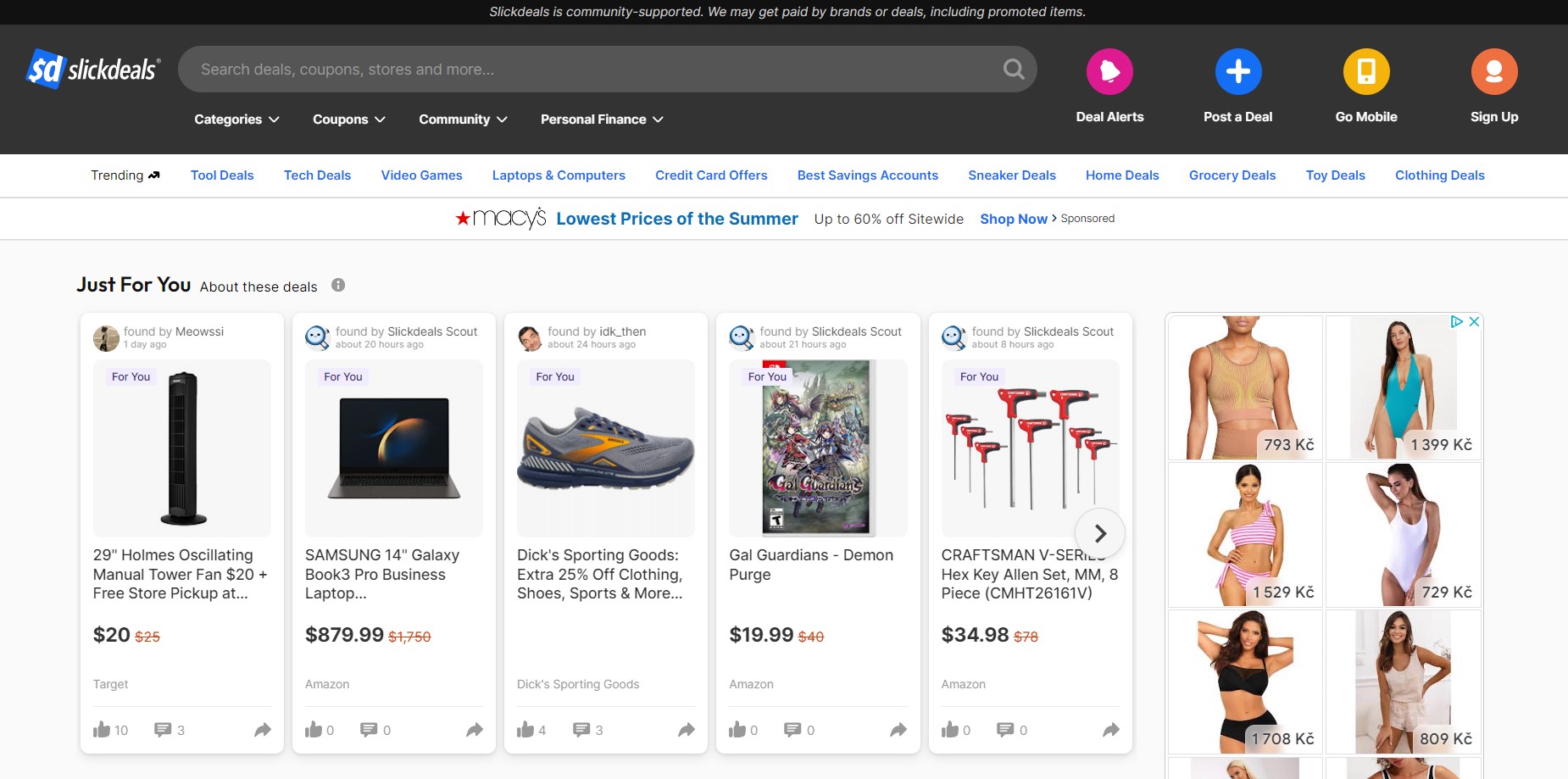The height and width of the screenshot is (779, 1568).
Task: Click idk_then's user avatar
Action: click(x=530, y=338)
